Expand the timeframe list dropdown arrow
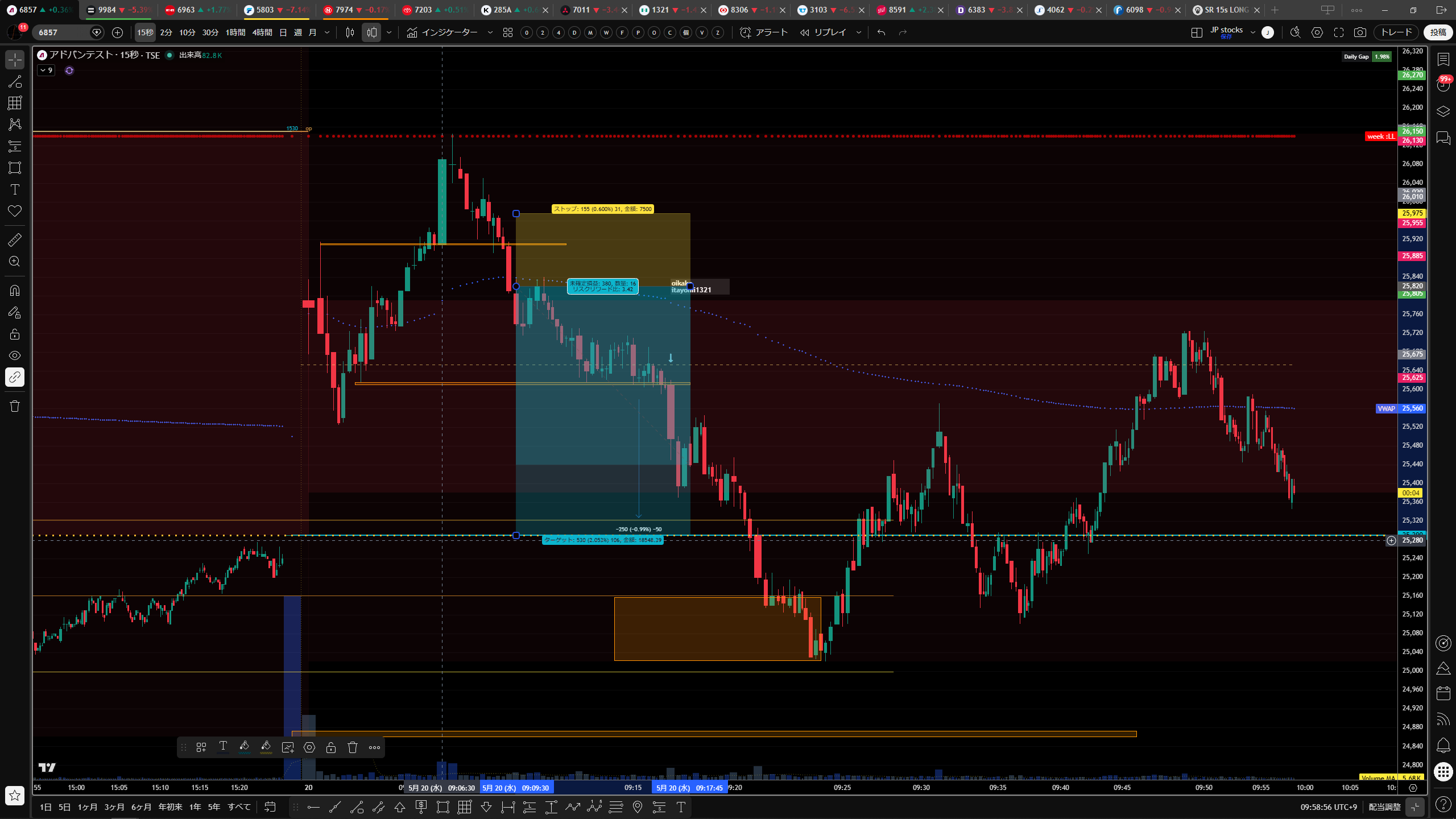 point(327,32)
